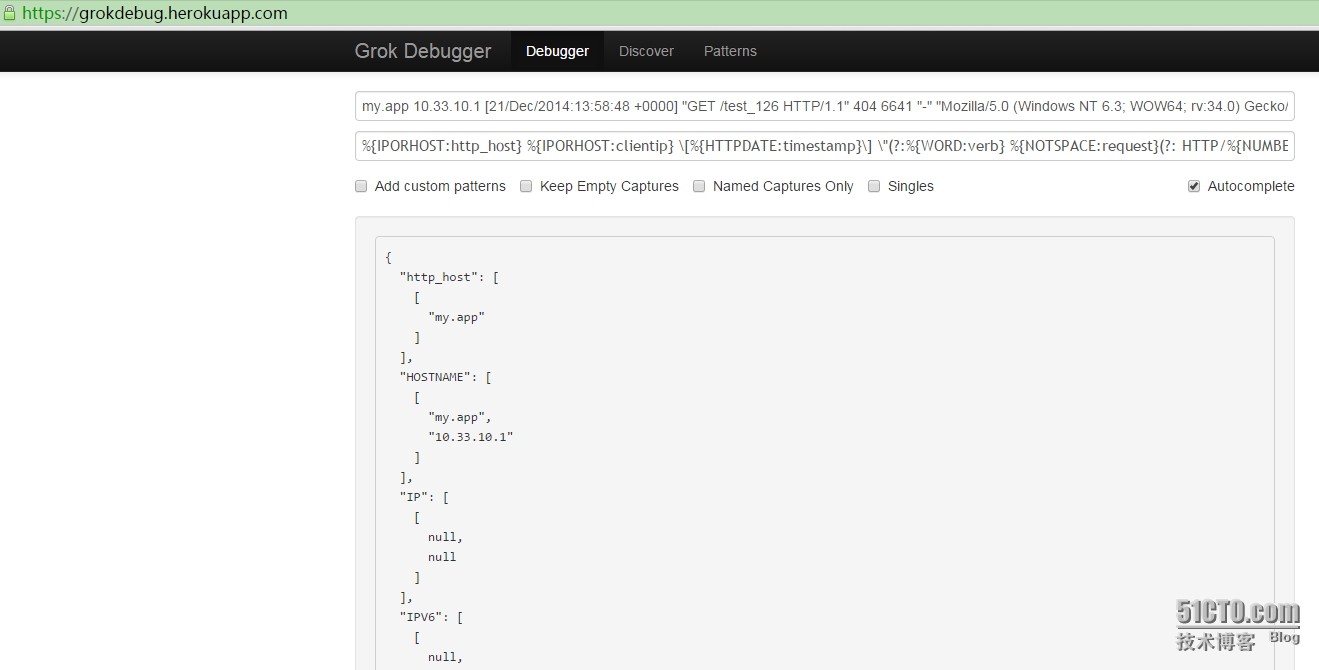Image resolution: width=1319 pixels, height=670 pixels.
Task: Open the Discover tab
Action: point(646,51)
